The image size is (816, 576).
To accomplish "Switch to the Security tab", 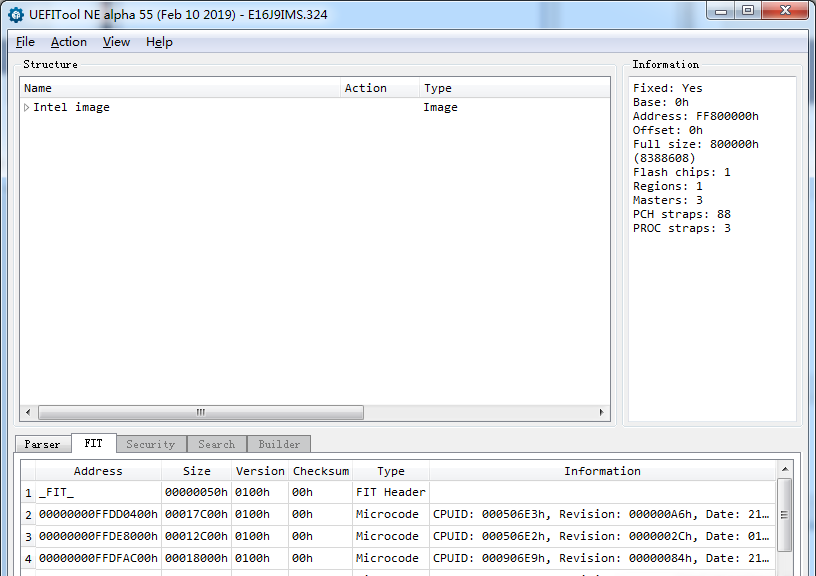I will pos(151,444).
